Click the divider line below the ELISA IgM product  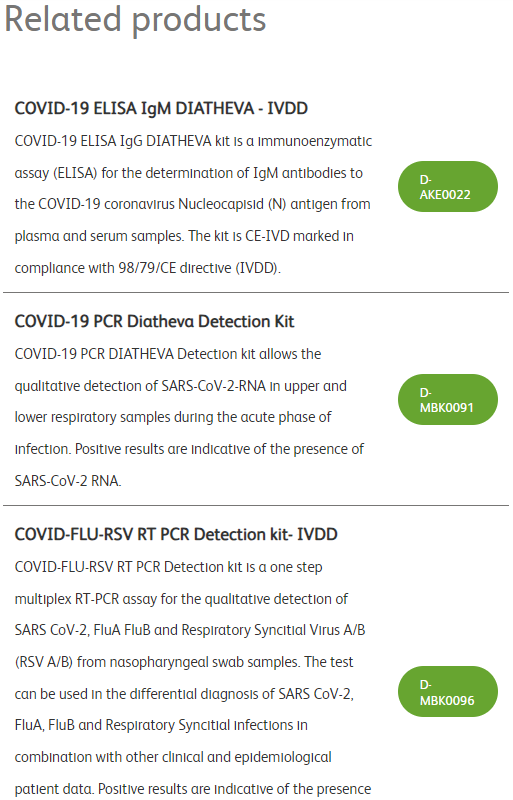coord(256,293)
